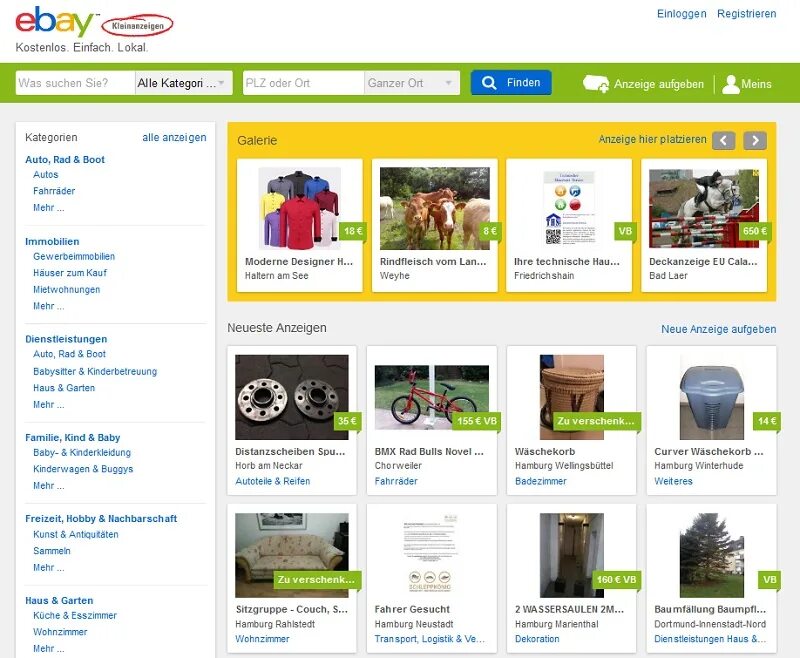Click Transport, Logistik & Ve... category link
Screen dimensions: 800x658
(x=429, y=639)
